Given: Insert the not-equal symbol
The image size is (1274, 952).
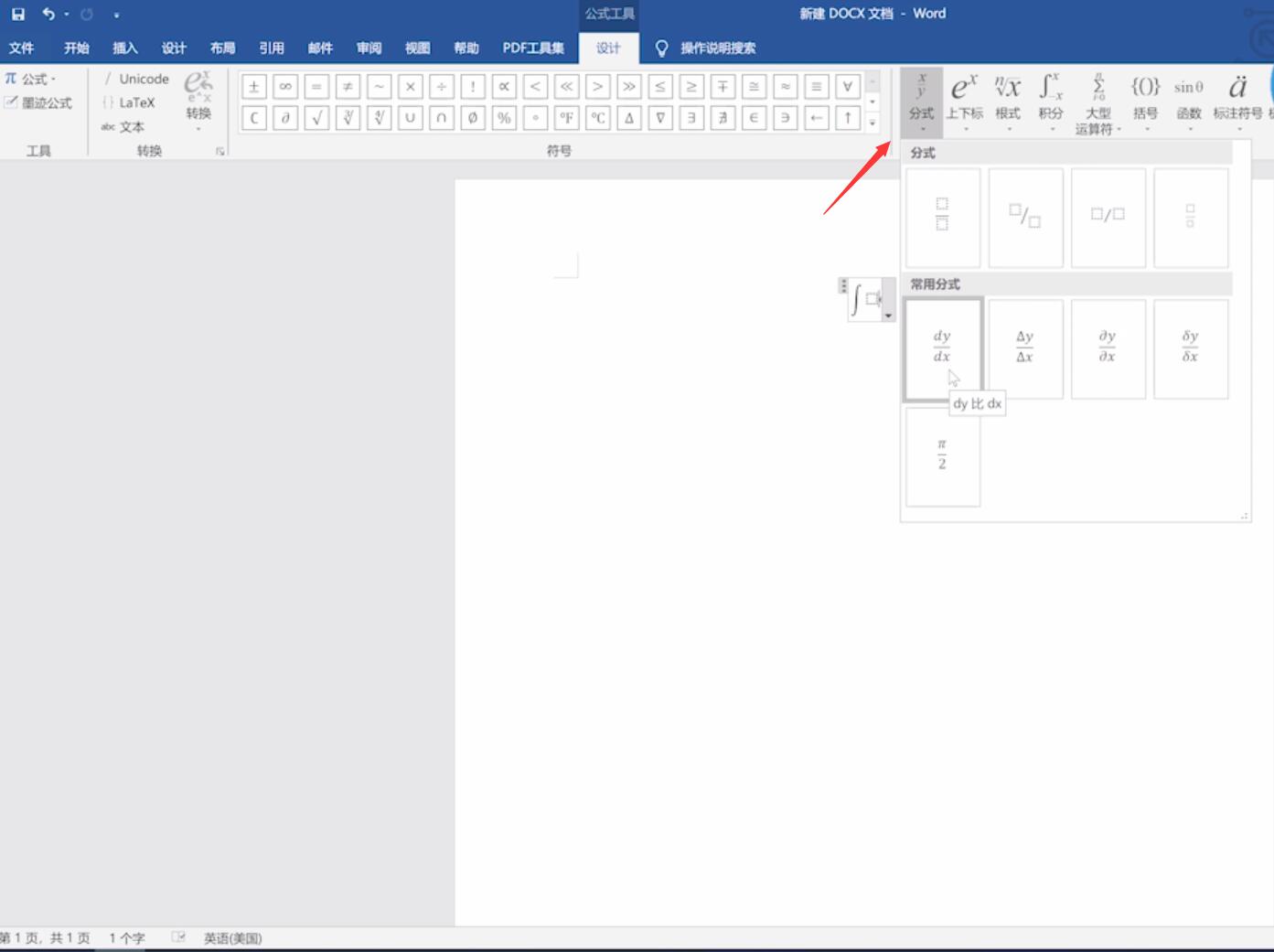Looking at the screenshot, I should pos(348,87).
